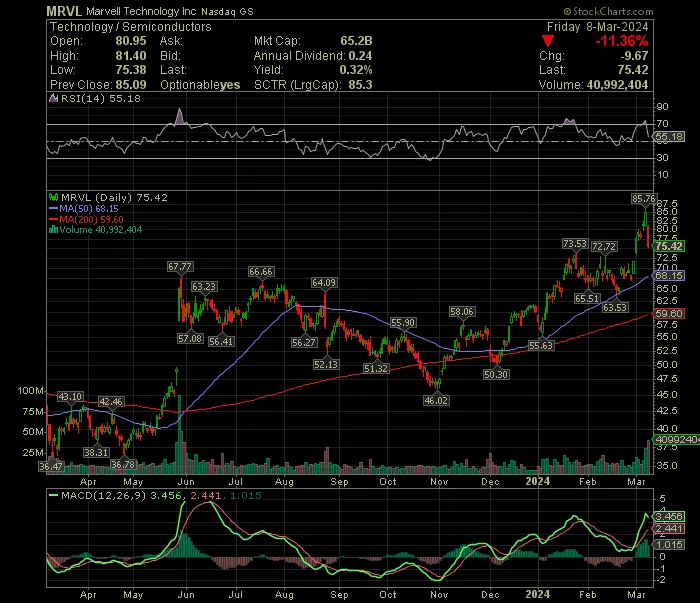The image size is (700, 603).
Task: Click the Volume 40,992,404 legend entry
Action: (96, 230)
